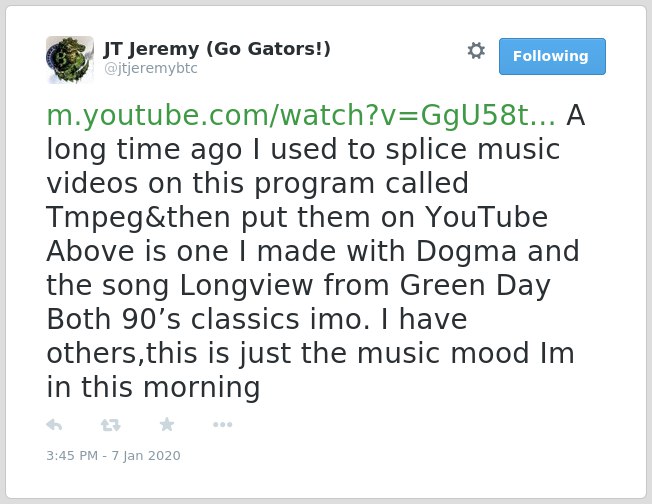The height and width of the screenshot is (504, 652).
Task: Unfollow by clicking the blue Following button
Action: coord(552,56)
